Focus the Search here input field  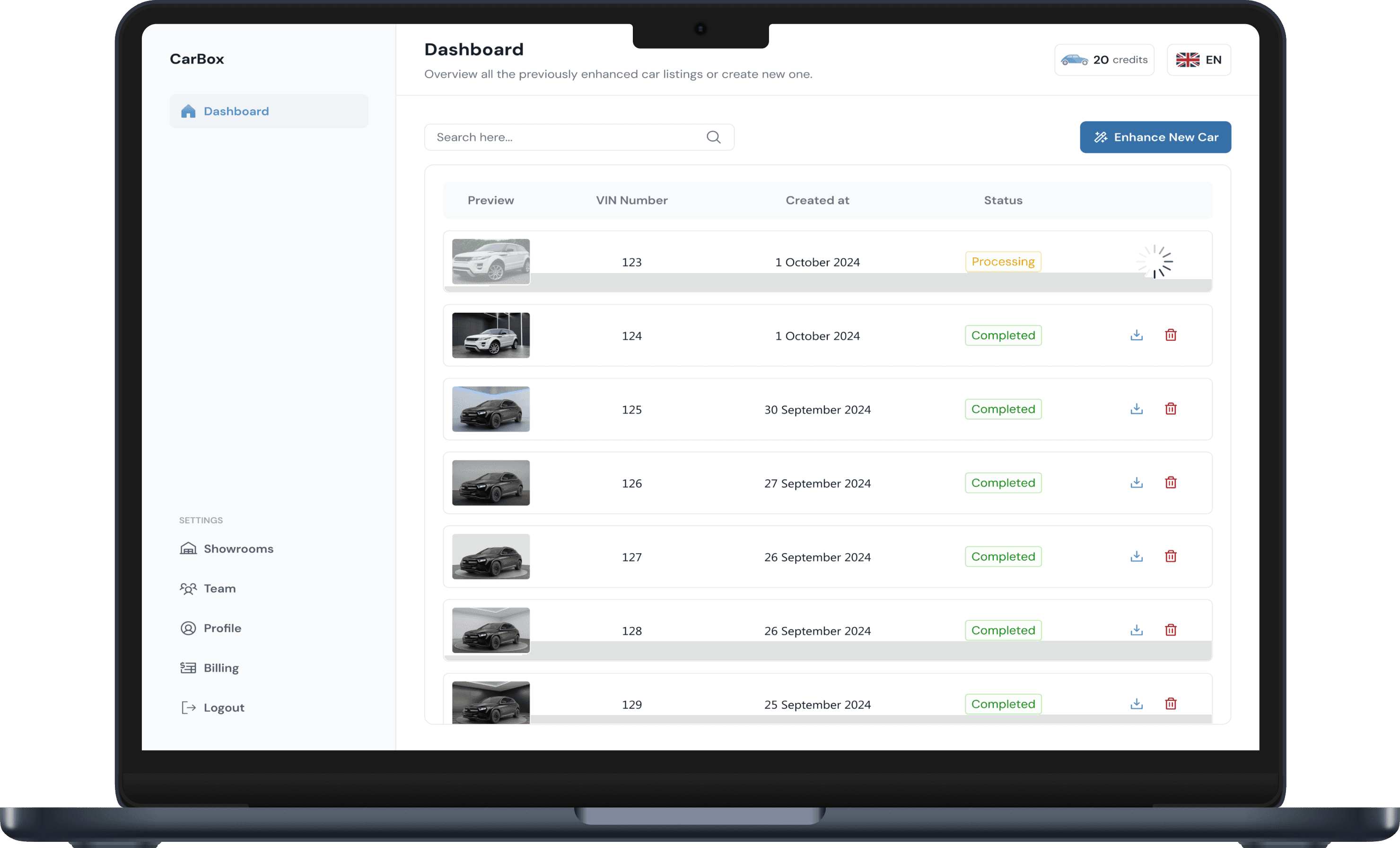579,137
